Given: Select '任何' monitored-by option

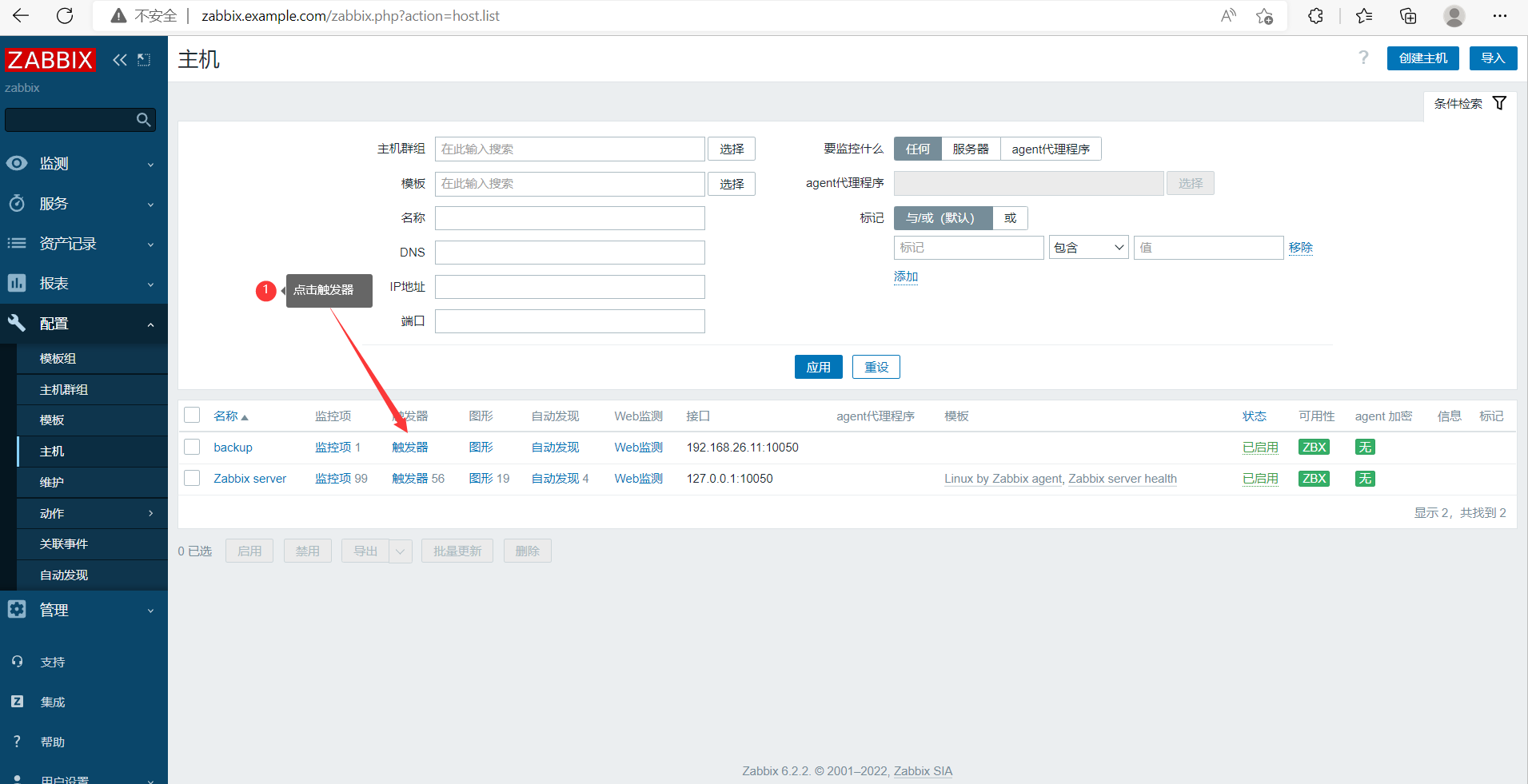Looking at the screenshot, I should tap(917, 149).
